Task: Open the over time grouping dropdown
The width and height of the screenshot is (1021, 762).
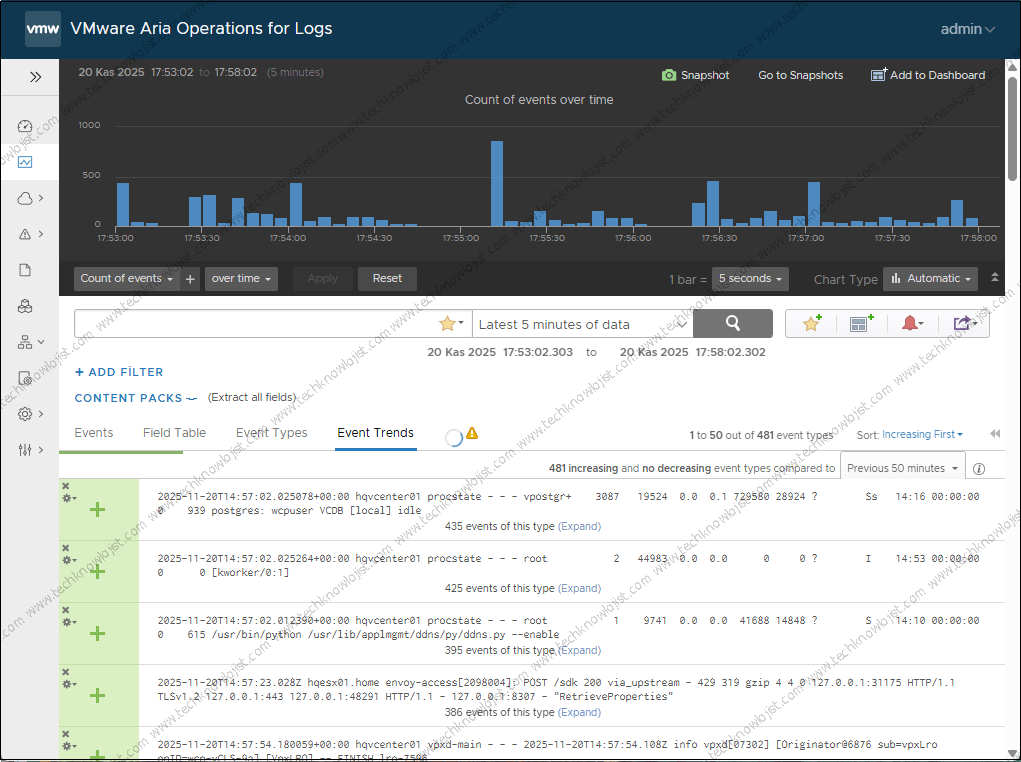Action: pos(241,279)
